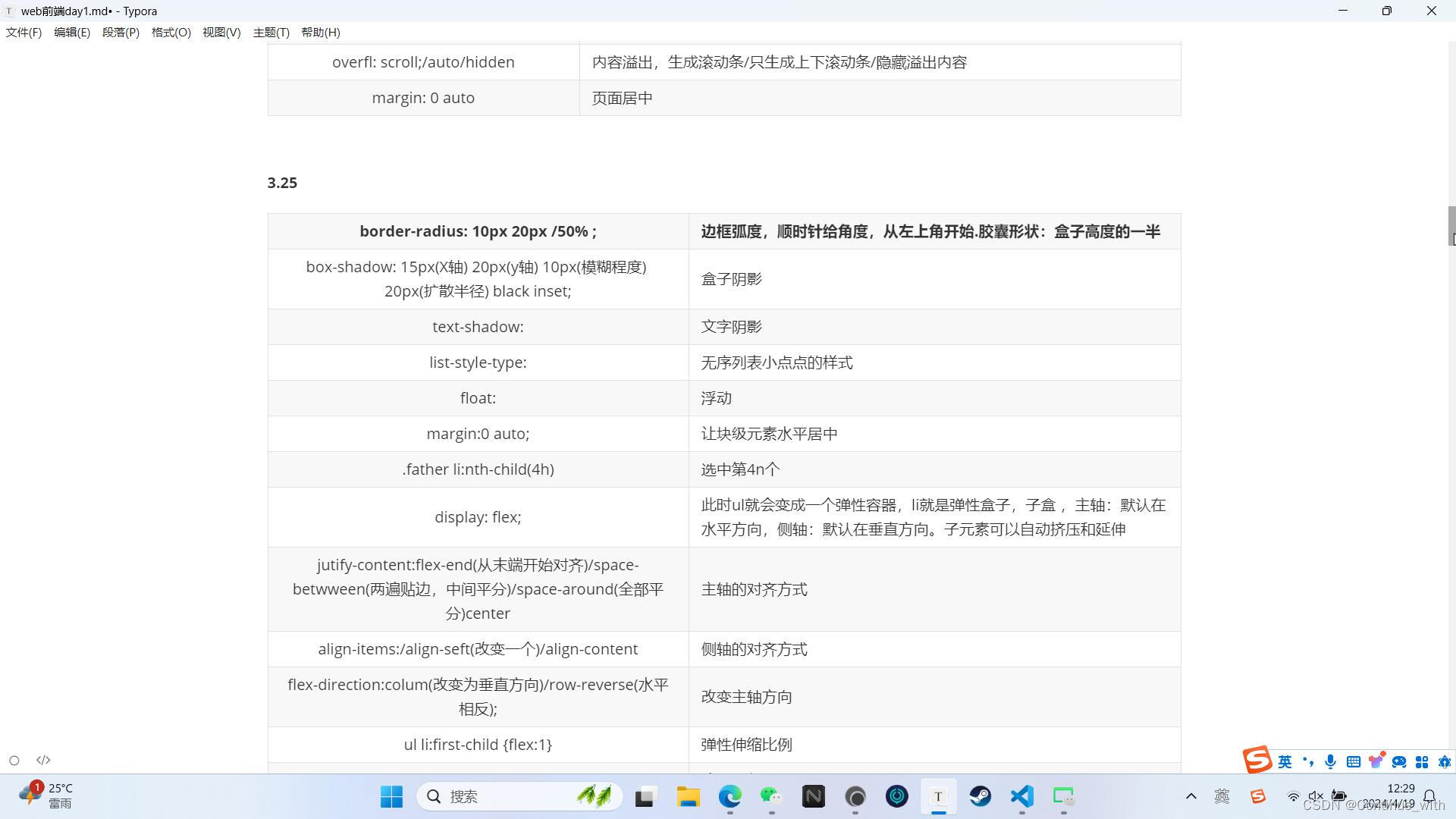Open Sogou soft keyboard icon

click(x=1353, y=761)
